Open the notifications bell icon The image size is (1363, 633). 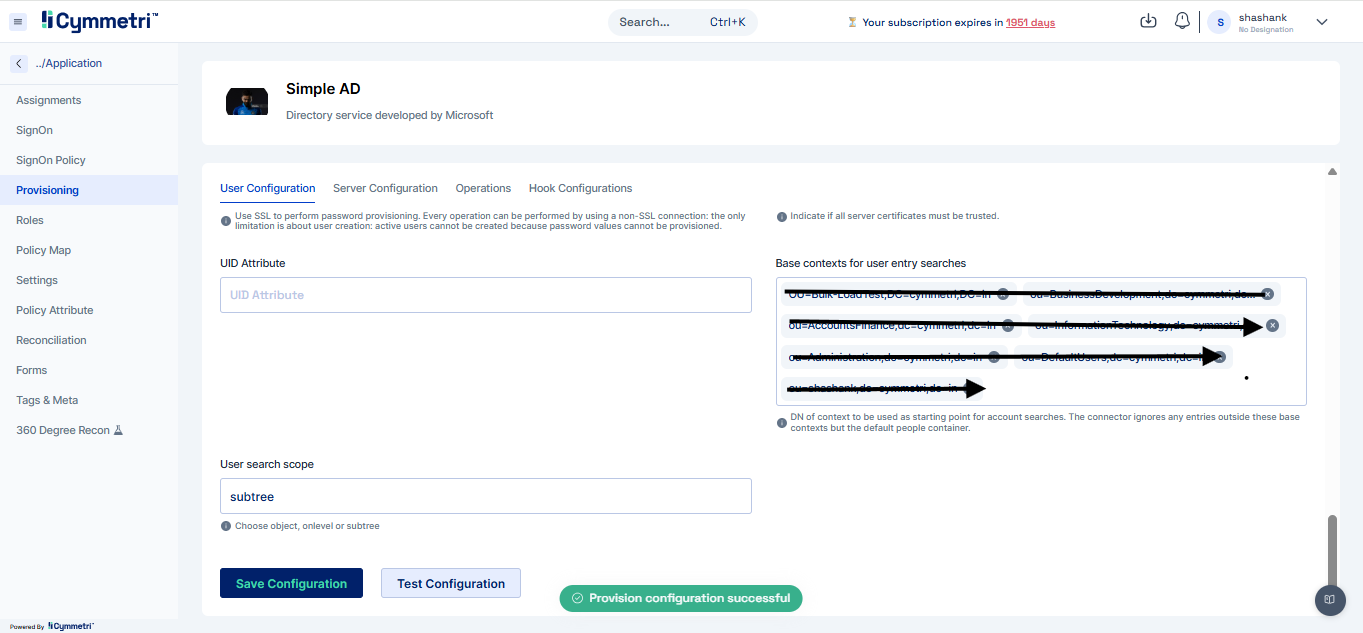click(x=1182, y=21)
